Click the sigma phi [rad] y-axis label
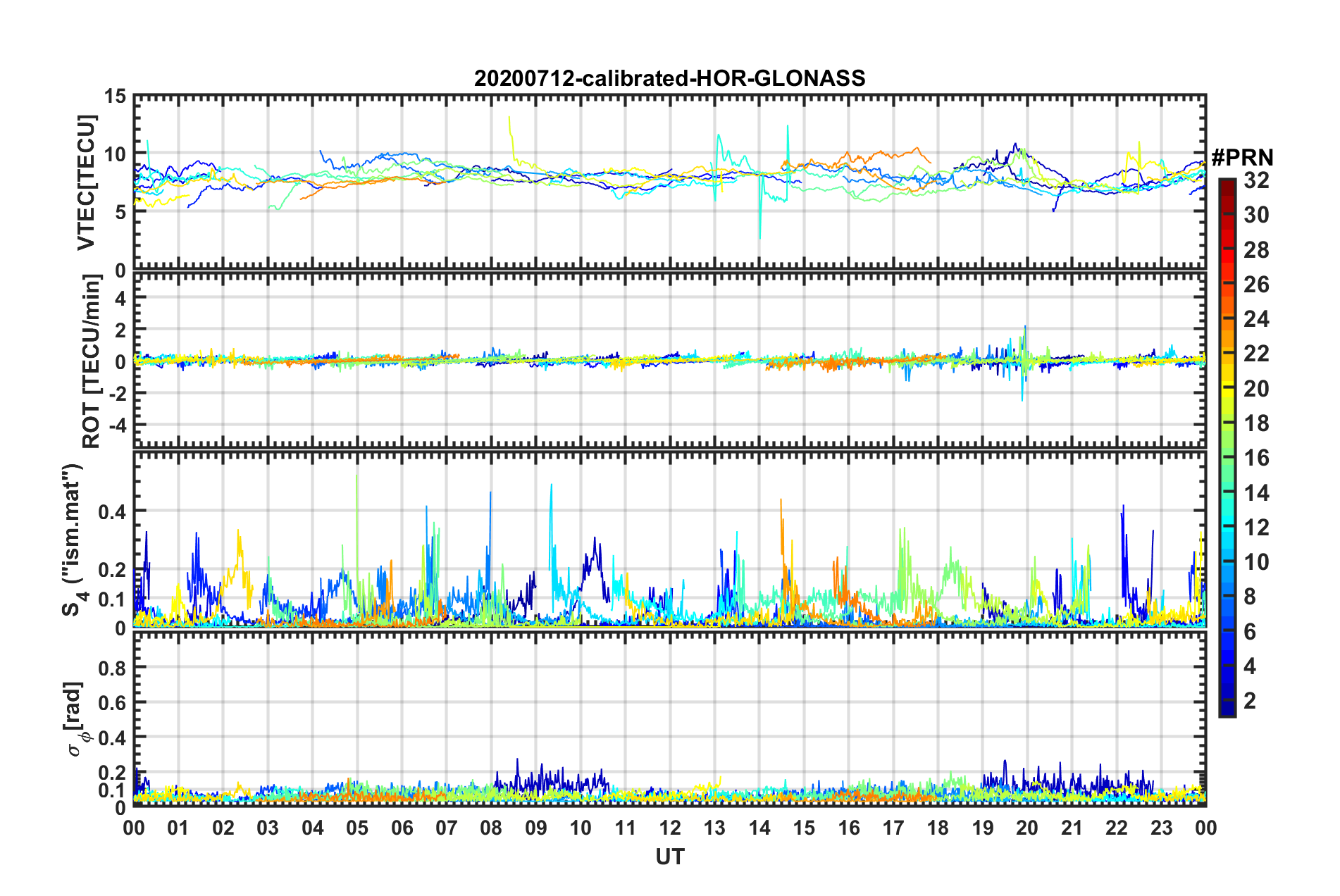 pos(75,718)
